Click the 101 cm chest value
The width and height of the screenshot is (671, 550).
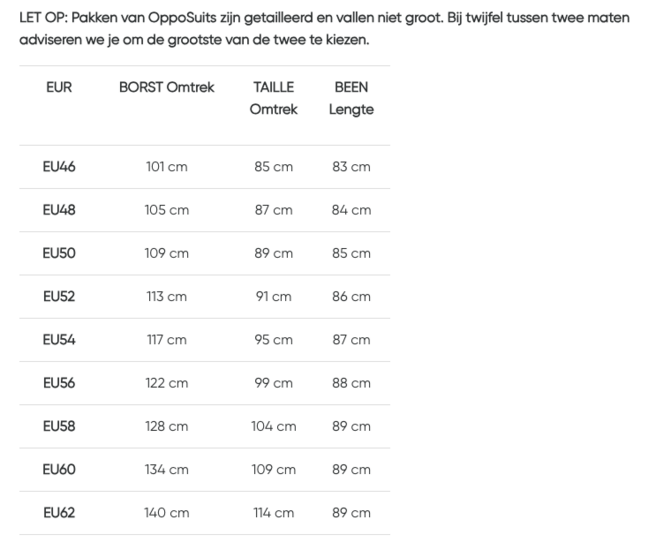pyautogui.click(x=167, y=167)
